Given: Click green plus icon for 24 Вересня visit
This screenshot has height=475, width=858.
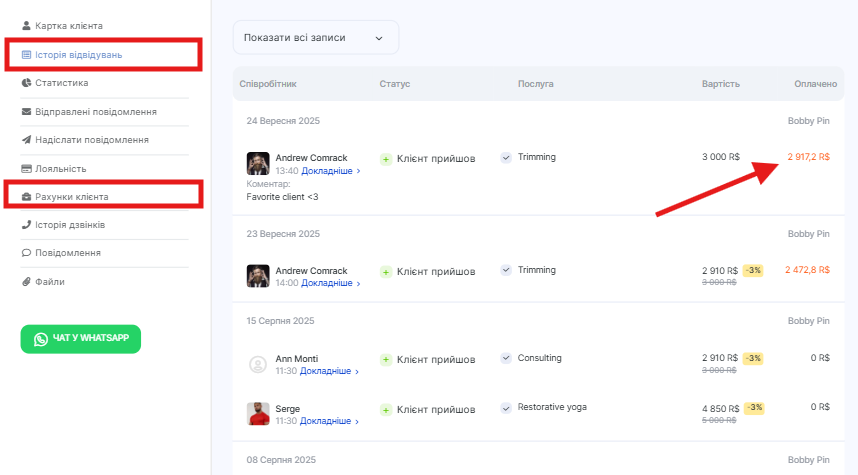Looking at the screenshot, I should 386,159.
